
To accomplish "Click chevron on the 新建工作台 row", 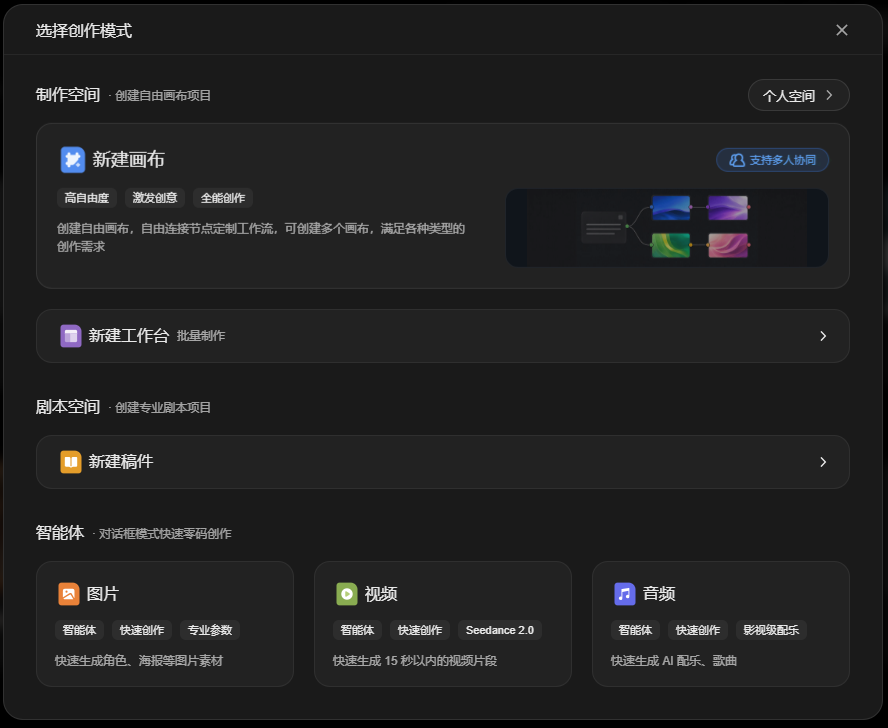I will [x=823, y=336].
